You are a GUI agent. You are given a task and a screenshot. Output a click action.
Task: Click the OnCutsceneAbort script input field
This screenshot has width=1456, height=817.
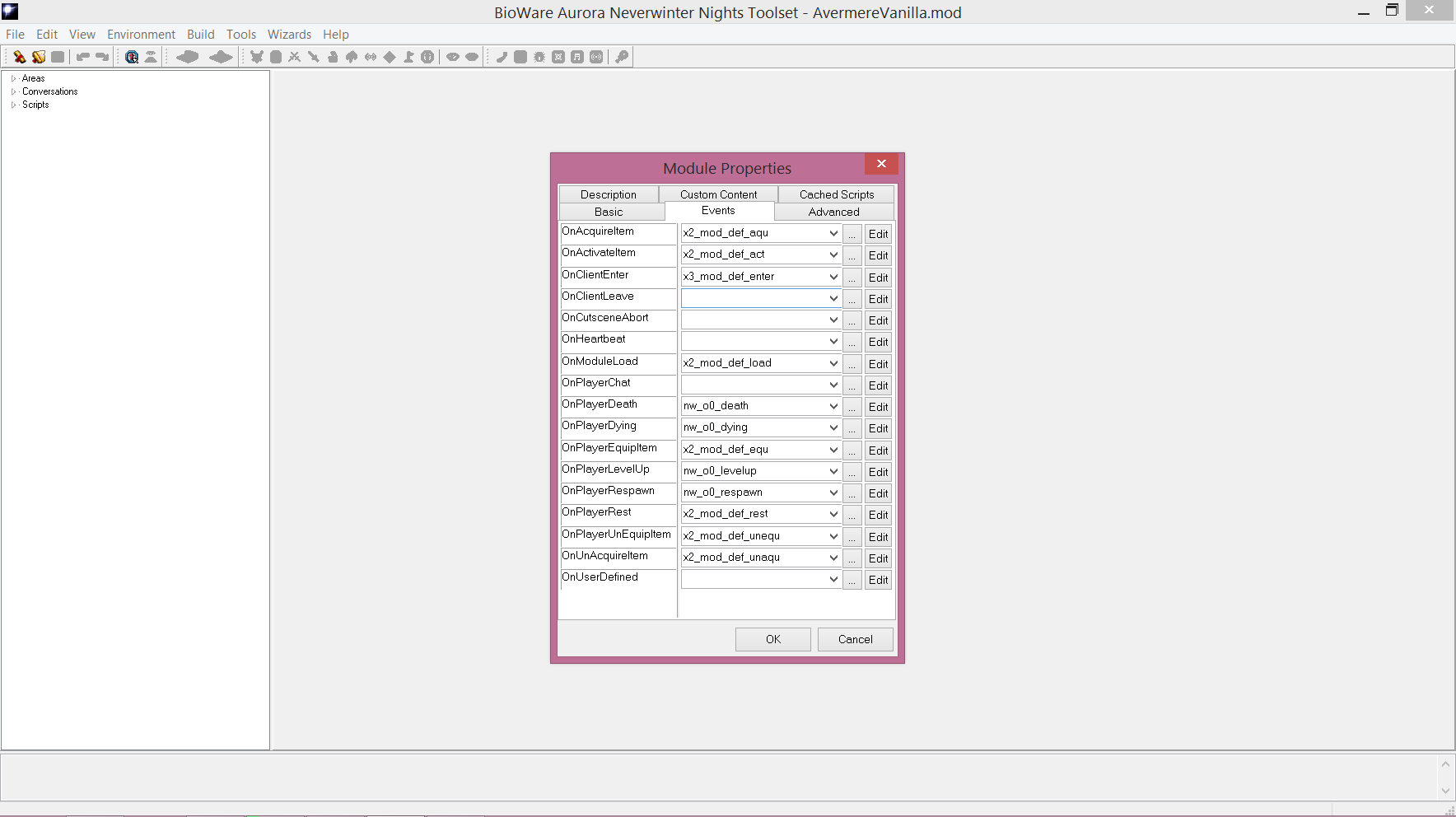pos(754,320)
